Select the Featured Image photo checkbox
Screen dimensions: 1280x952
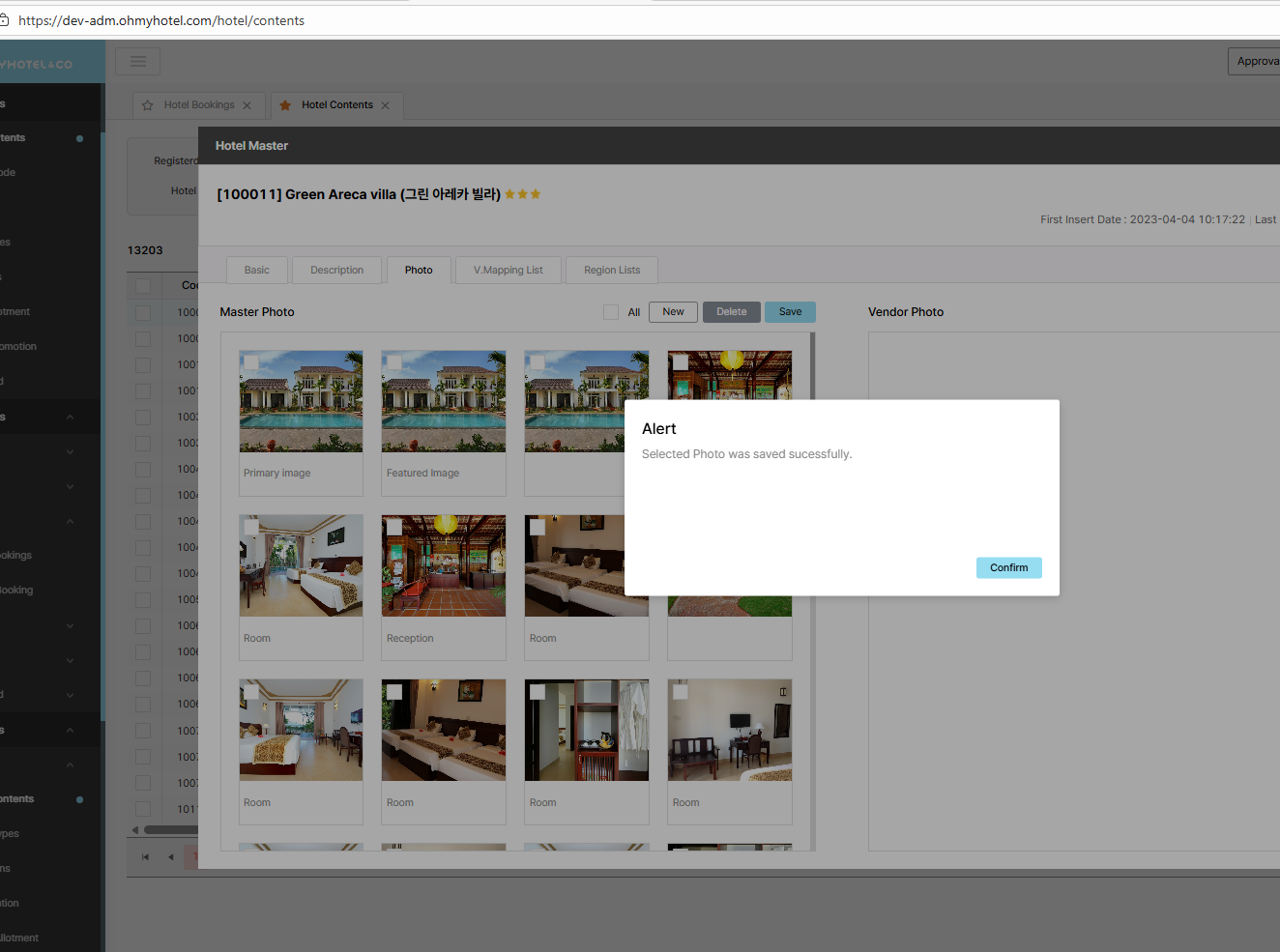394,362
